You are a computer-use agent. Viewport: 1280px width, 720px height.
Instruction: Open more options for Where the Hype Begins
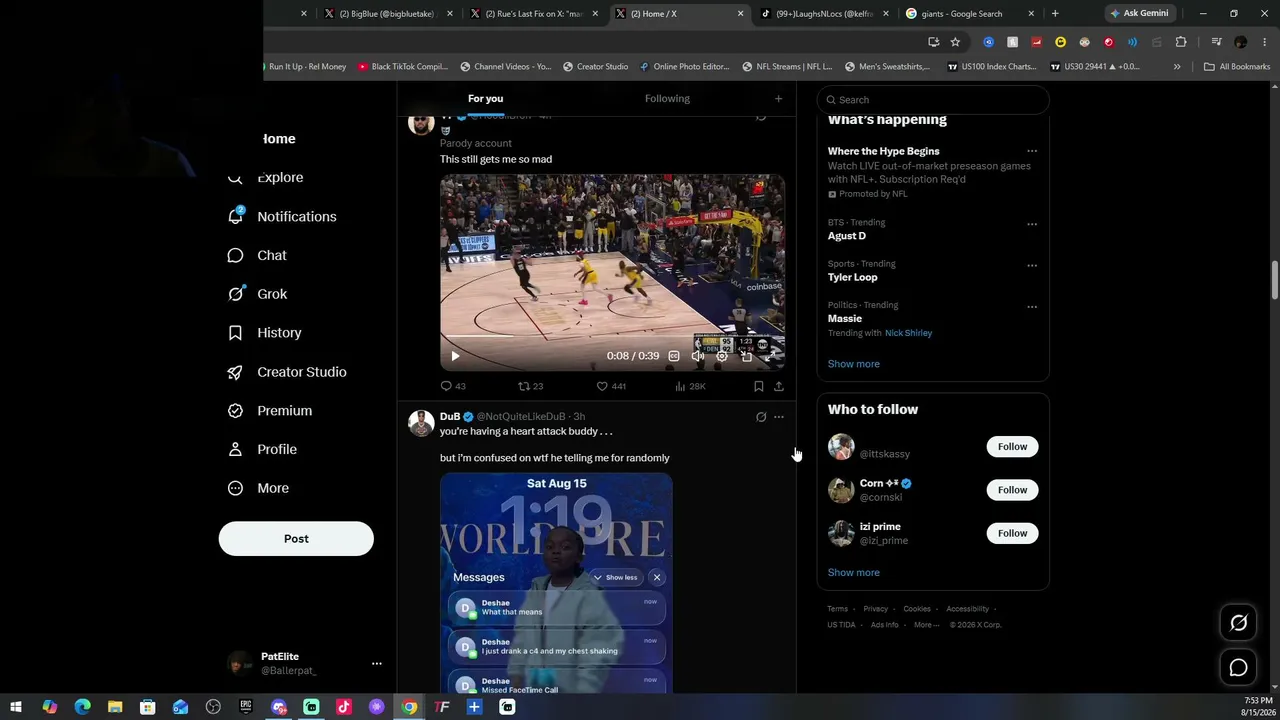1032,152
